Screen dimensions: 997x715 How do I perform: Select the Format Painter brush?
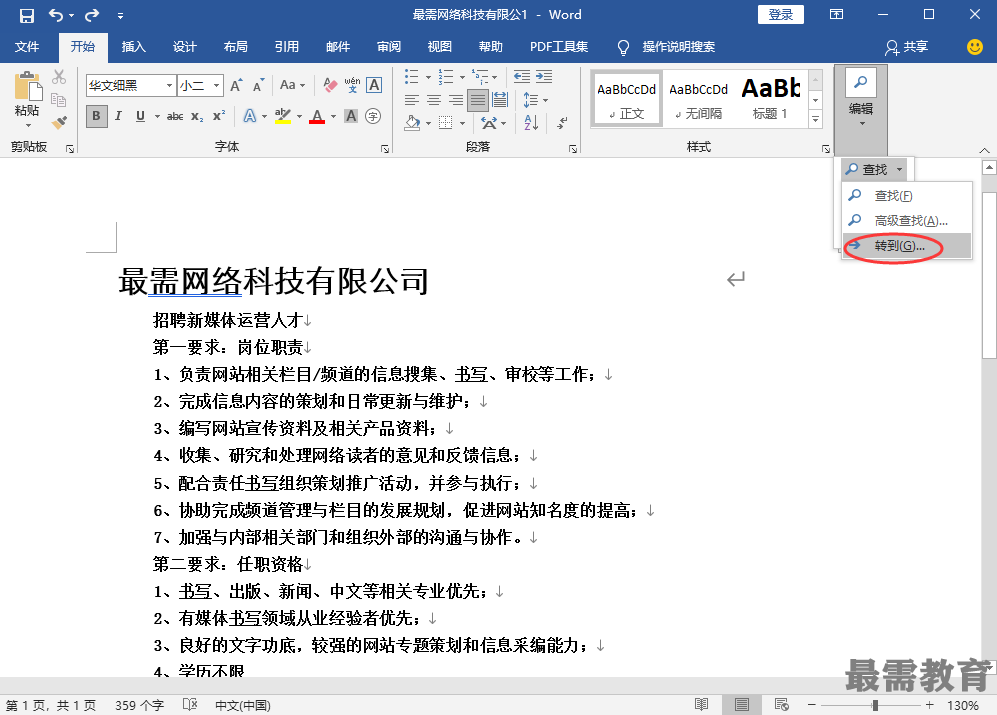click(x=59, y=122)
